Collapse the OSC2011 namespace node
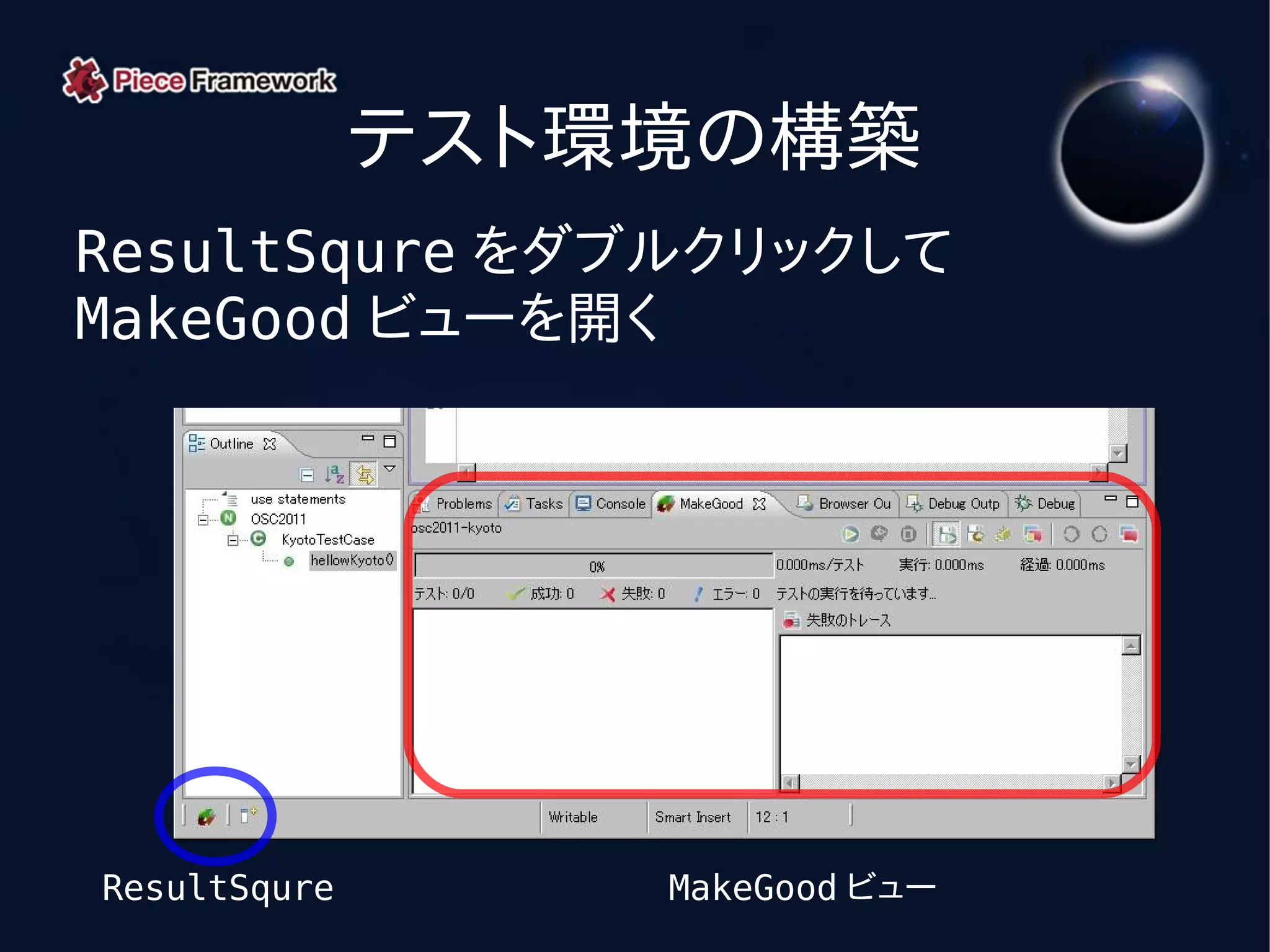 (203, 520)
